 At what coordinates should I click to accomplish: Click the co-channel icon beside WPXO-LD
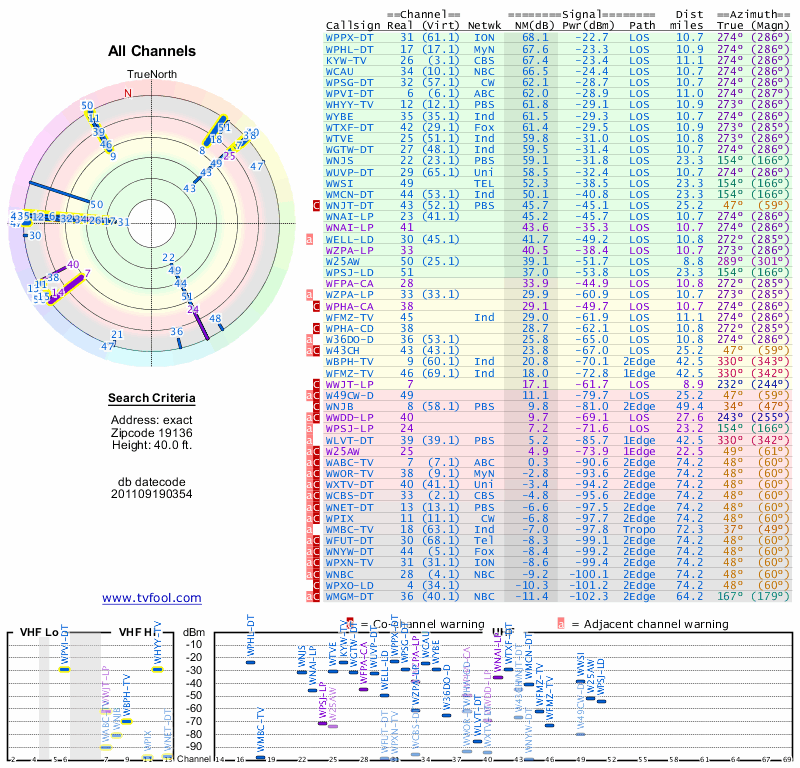316,585
